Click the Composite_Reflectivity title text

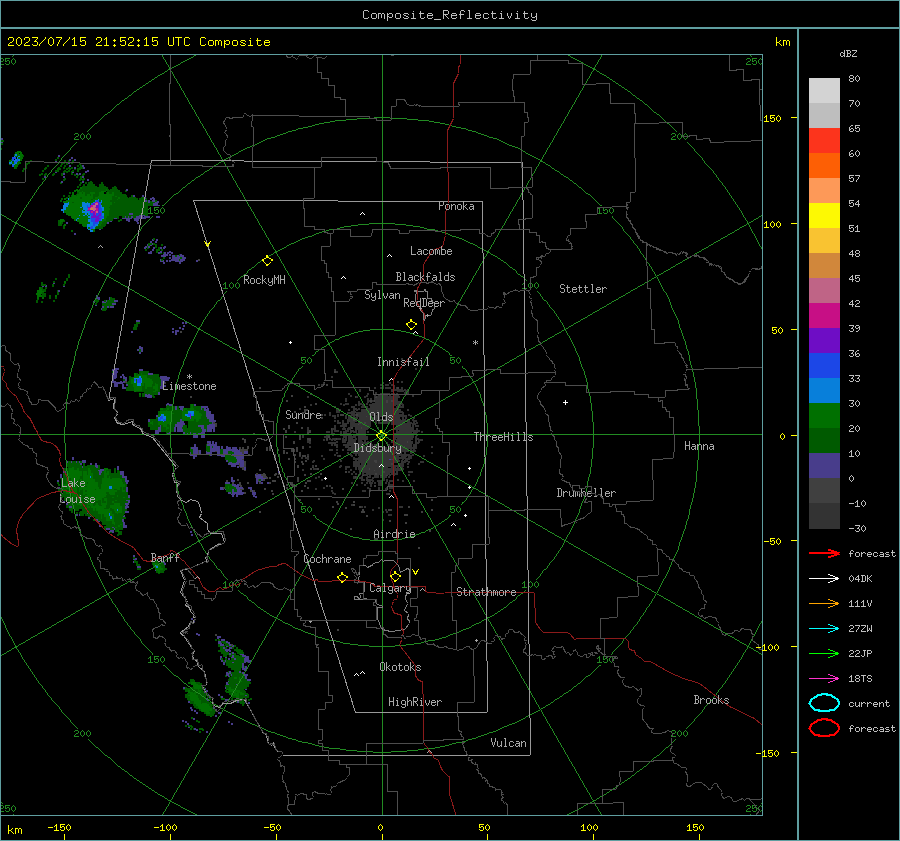(x=450, y=15)
